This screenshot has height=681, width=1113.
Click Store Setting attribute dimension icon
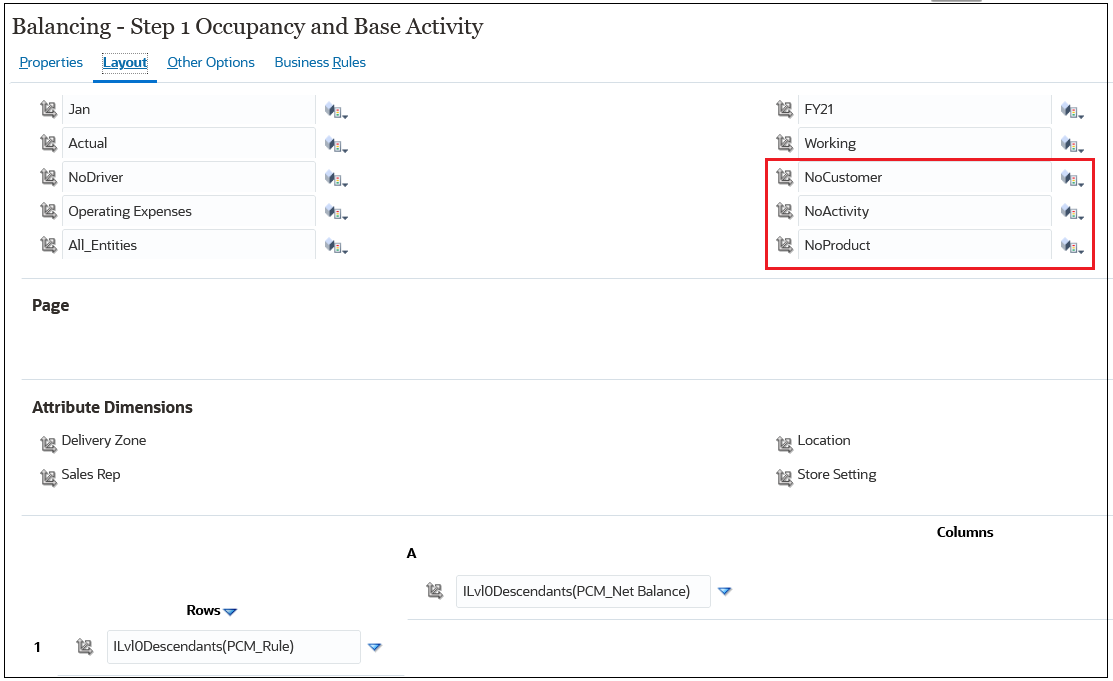pyautogui.click(x=784, y=478)
